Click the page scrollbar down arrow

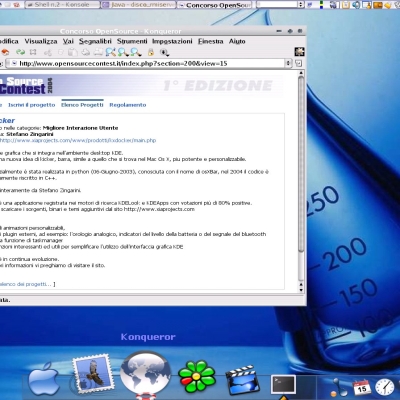coord(301,290)
